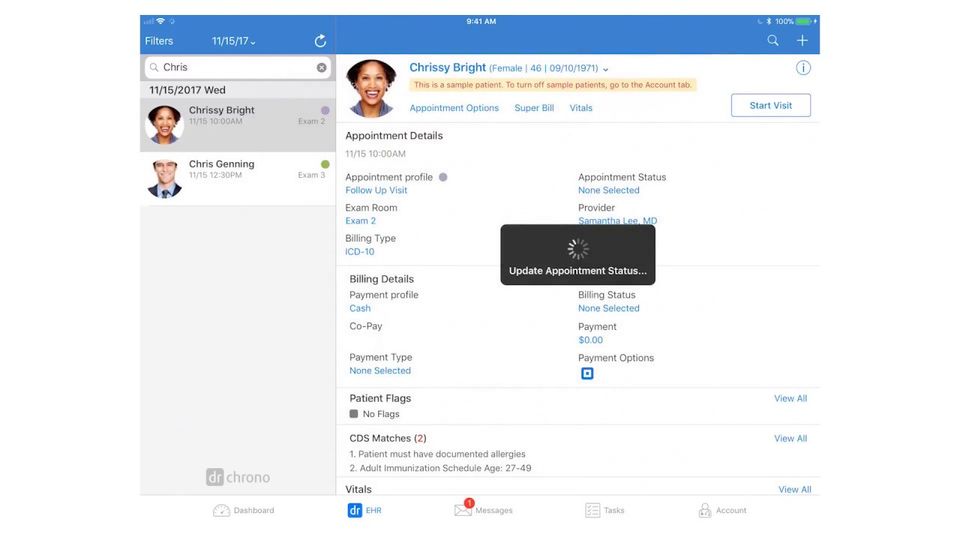Open the Vitals link in header
Viewport: 960px width, 540px height.
pyautogui.click(x=581, y=108)
